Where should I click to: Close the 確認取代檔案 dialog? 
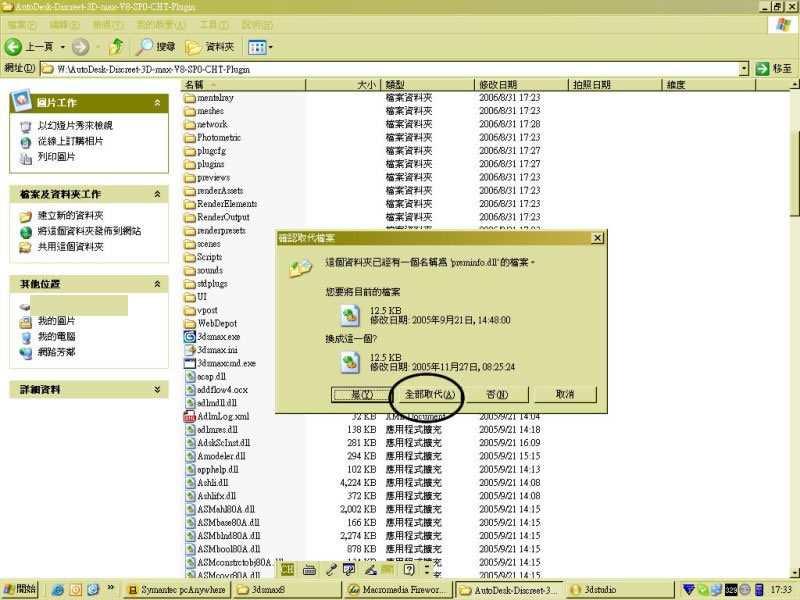click(x=597, y=238)
